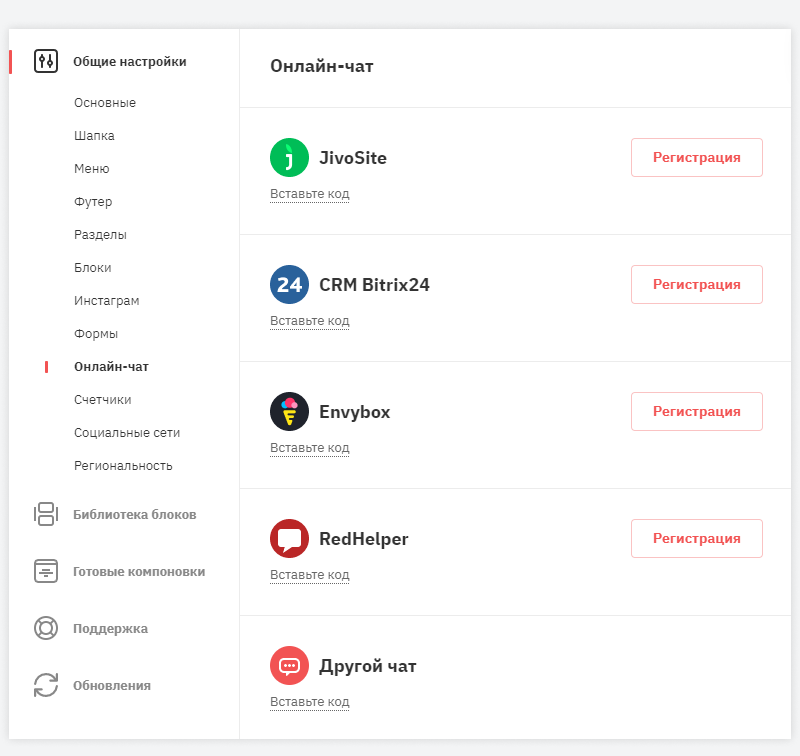Click the Support lifebuoy icon
Image resolution: width=800 pixels, height=756 pixels.
pyautogui.click(x=46, y=628)
